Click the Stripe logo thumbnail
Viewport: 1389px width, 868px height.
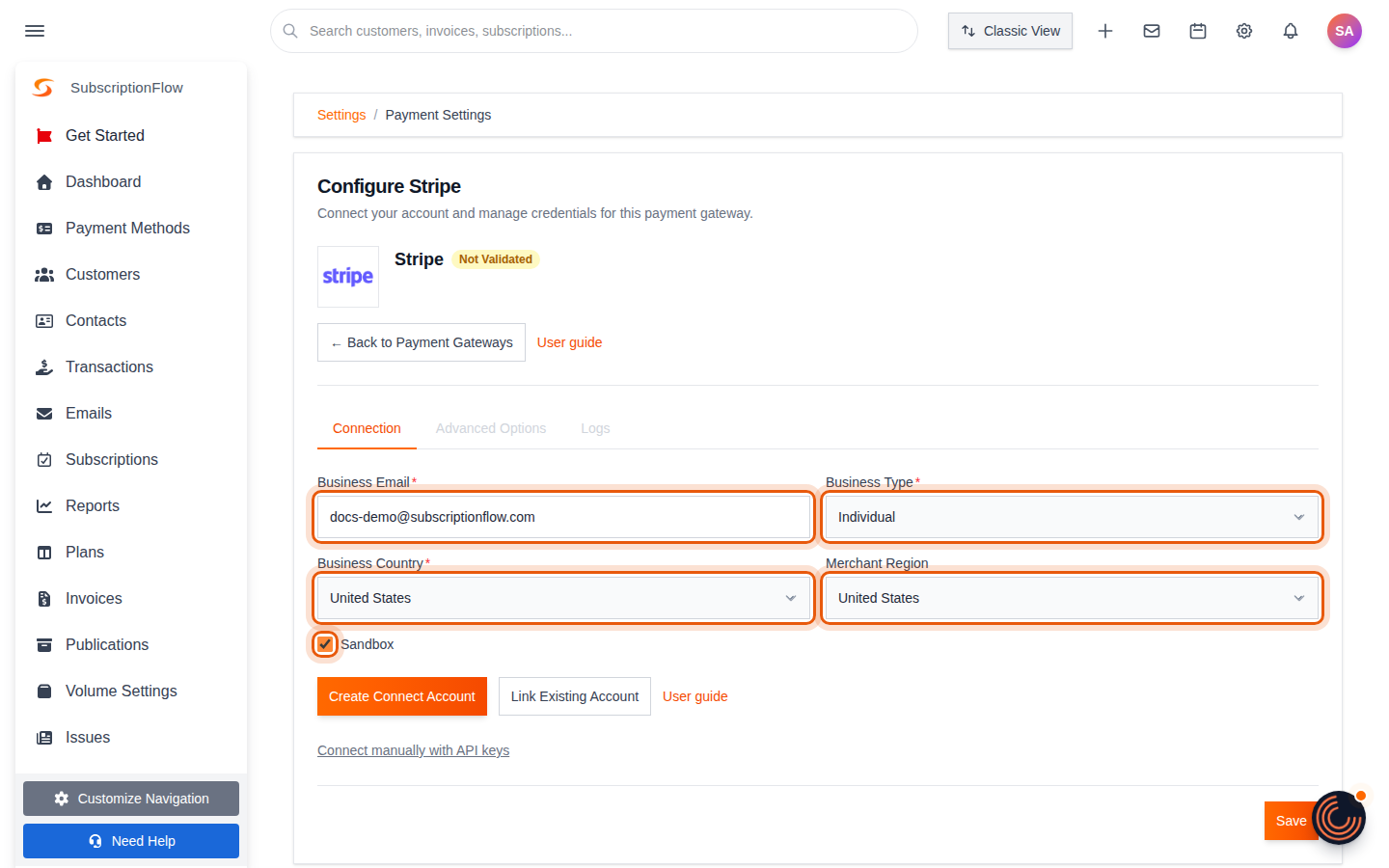348,277
